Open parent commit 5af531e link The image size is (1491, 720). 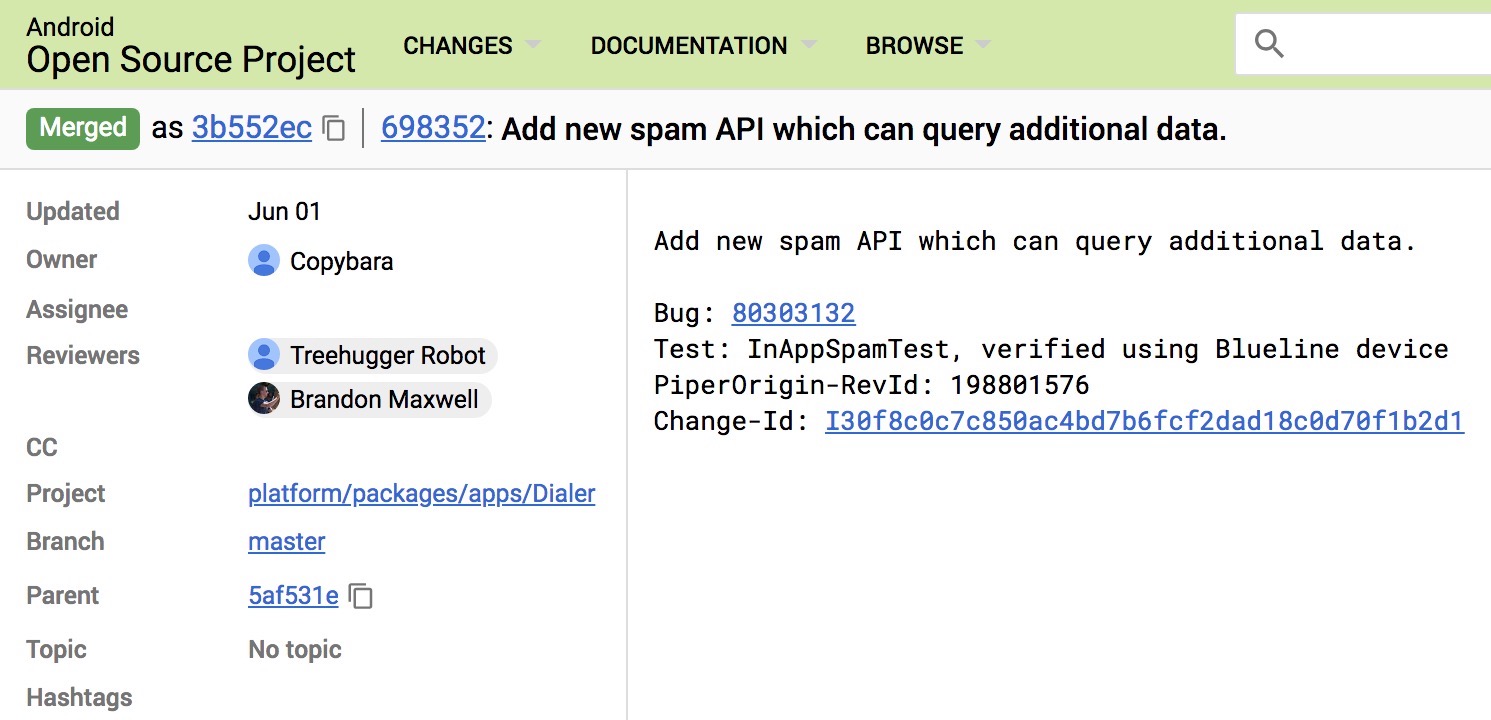293,595
